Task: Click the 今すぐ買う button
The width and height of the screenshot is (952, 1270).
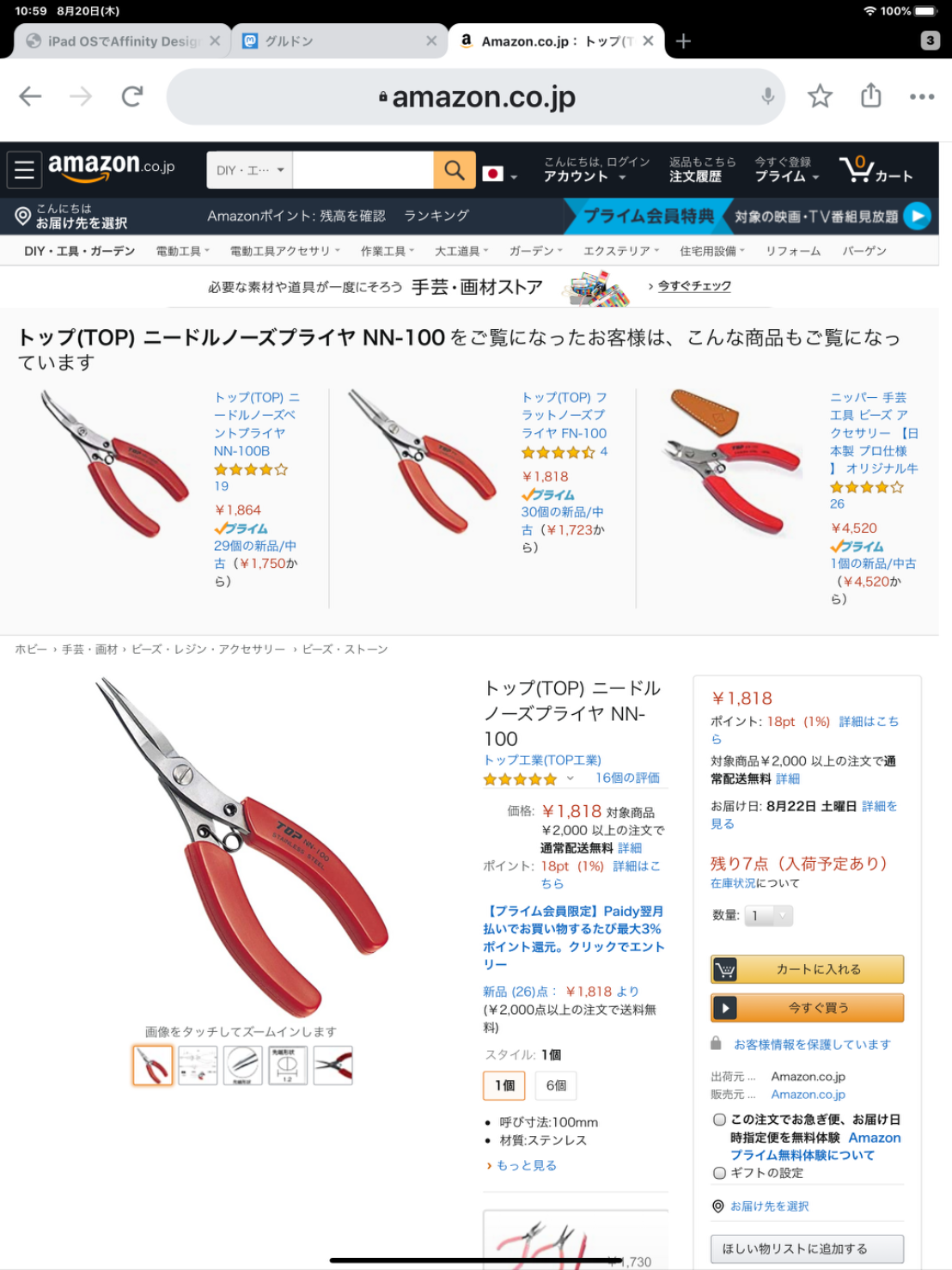Action: click(x=808, y=1008)
